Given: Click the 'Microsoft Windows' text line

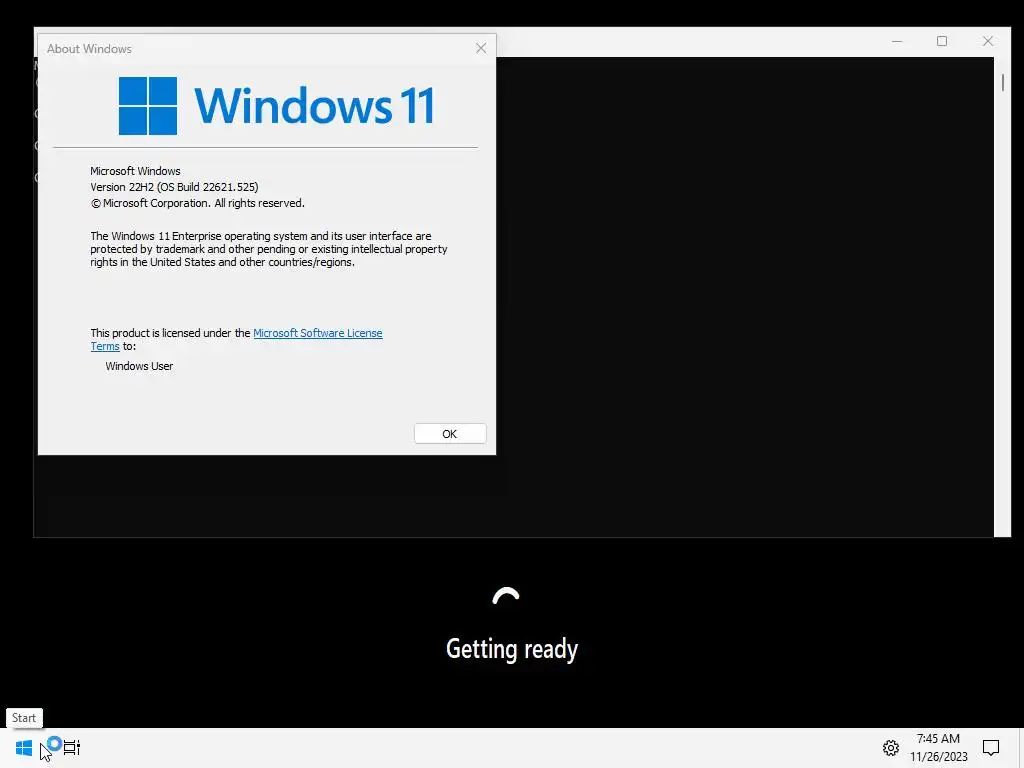Looking at the screenshot, I should pos(135,171).
